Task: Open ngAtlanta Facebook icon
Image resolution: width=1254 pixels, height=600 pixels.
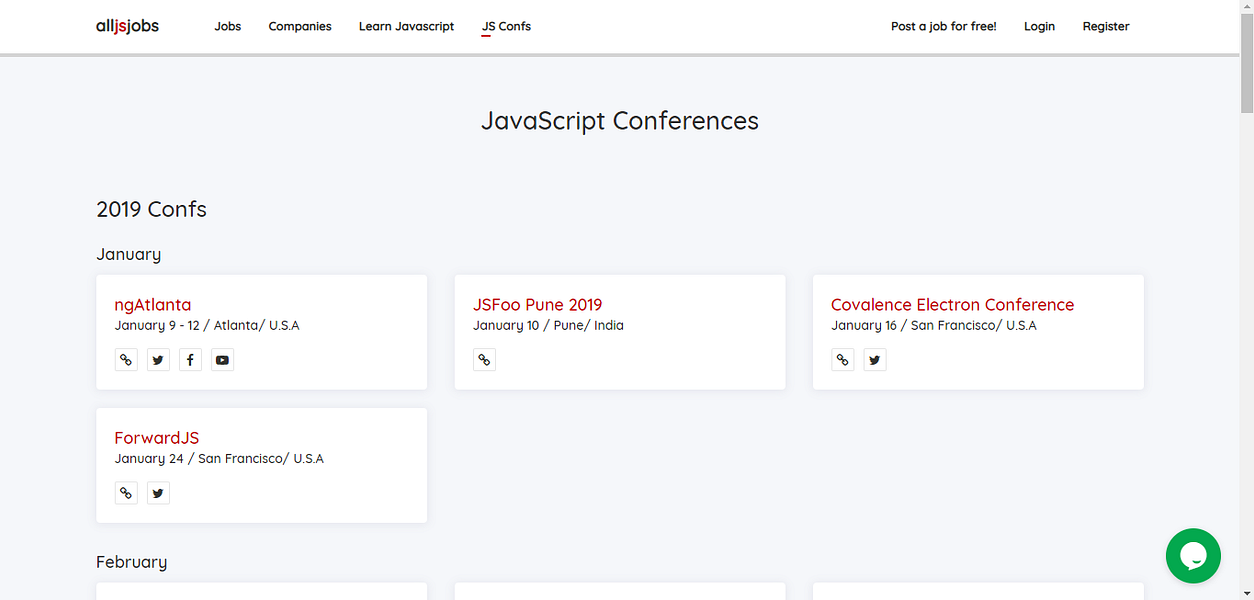Action: [190, 360]
